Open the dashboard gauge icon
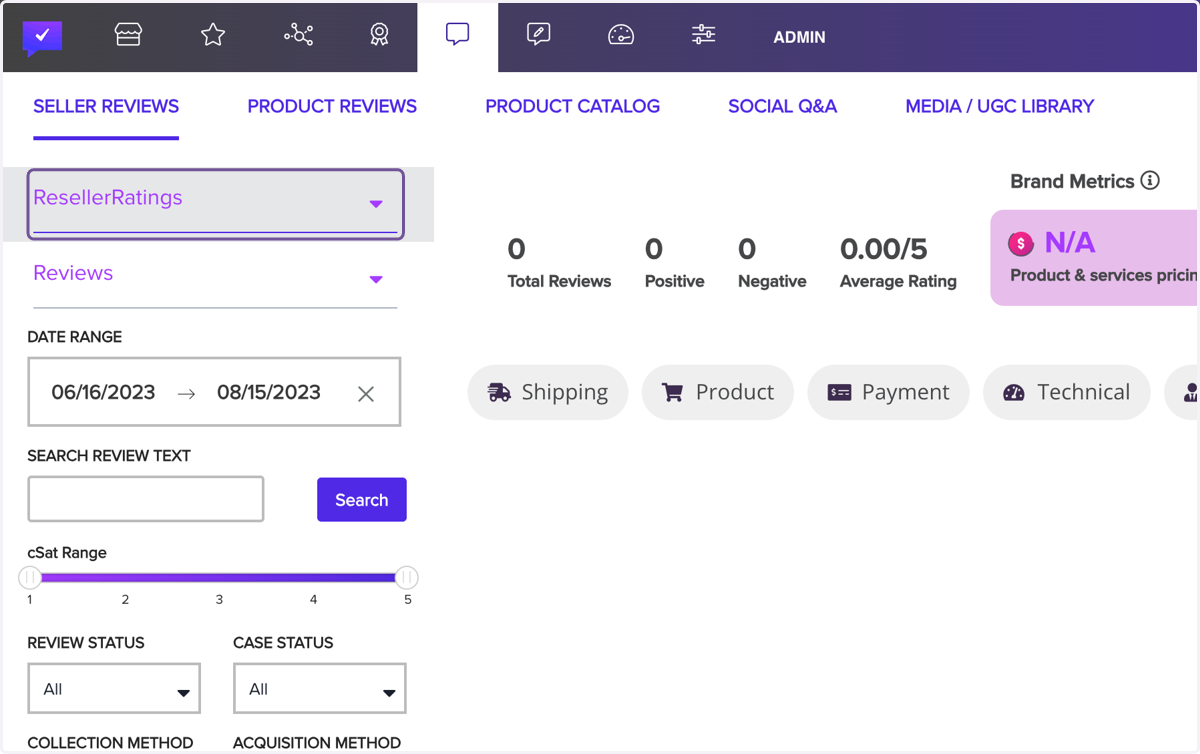The width and height of the screenshot is (1200, 754). [x=621, y=35]
